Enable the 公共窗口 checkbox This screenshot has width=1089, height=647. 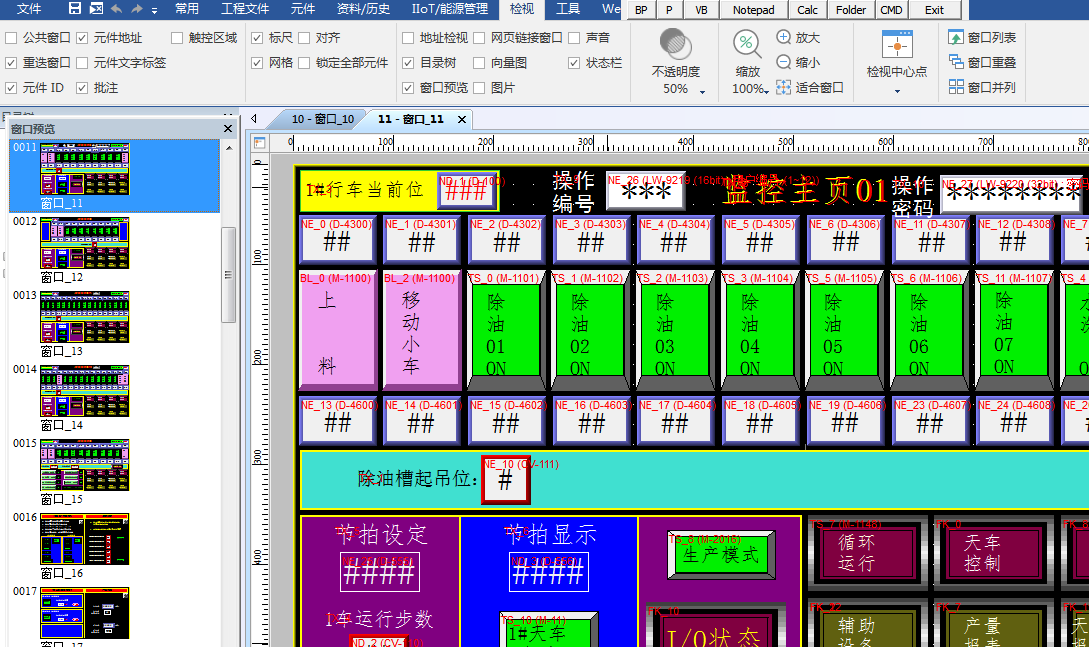[x=12, y=38]
